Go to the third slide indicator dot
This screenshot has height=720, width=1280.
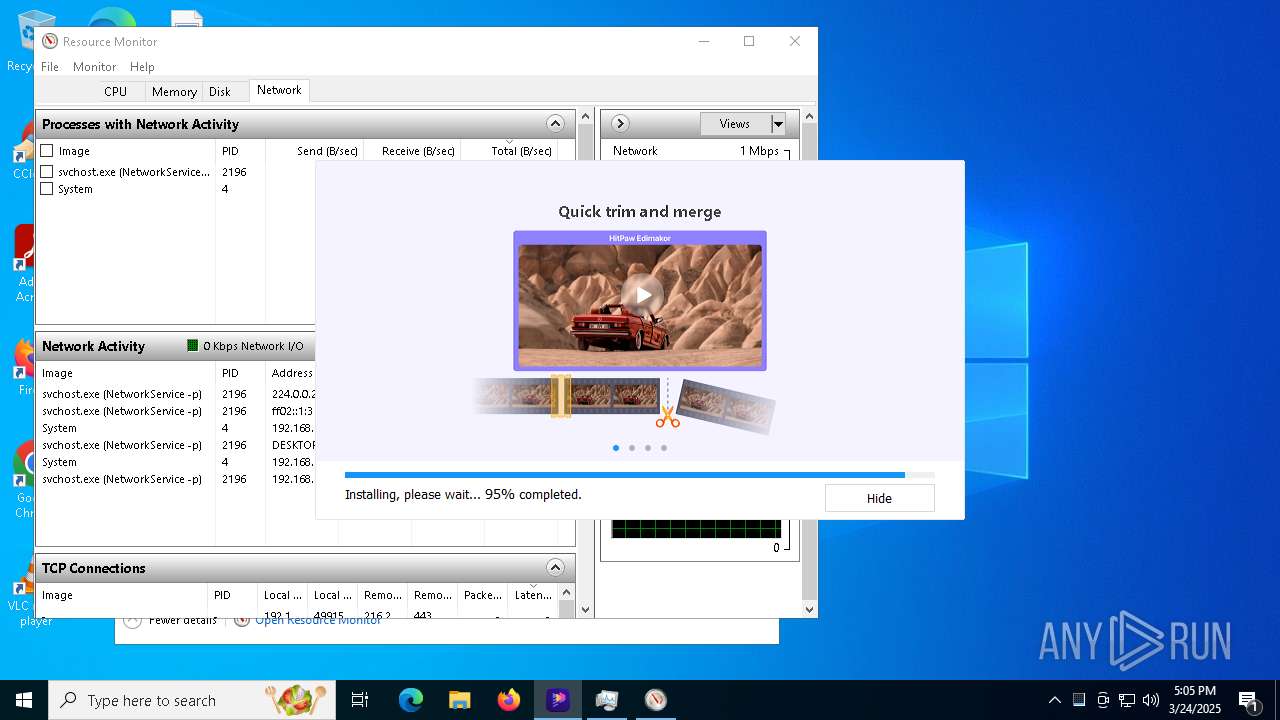[648, 448]
